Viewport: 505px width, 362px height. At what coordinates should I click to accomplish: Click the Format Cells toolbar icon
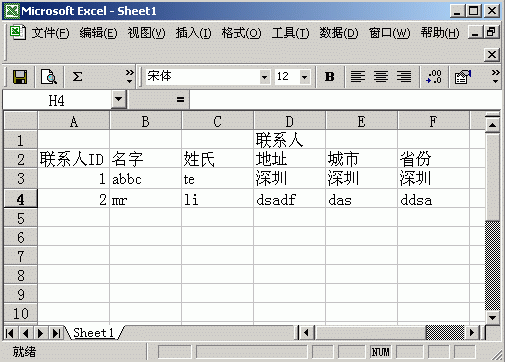[463, 77]
